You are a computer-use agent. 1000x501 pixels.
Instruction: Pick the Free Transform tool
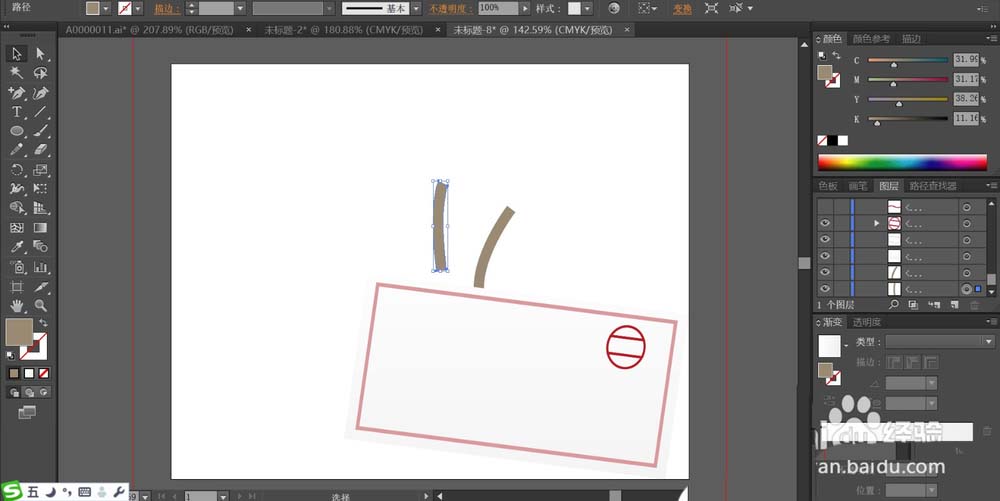pyautogui.click(x=40, y=189)
